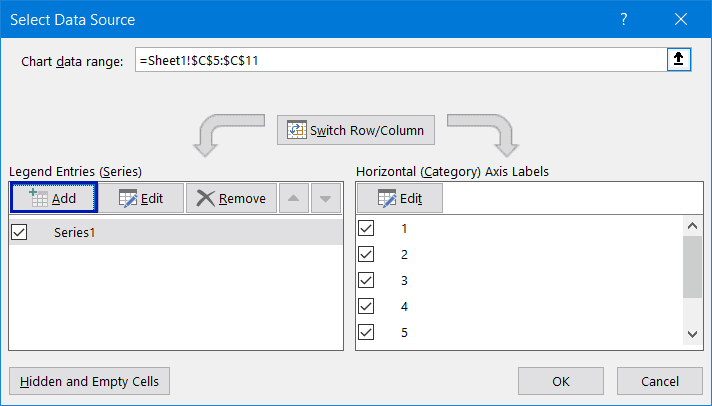Open the dialog Help question mark

coord(624,19)
